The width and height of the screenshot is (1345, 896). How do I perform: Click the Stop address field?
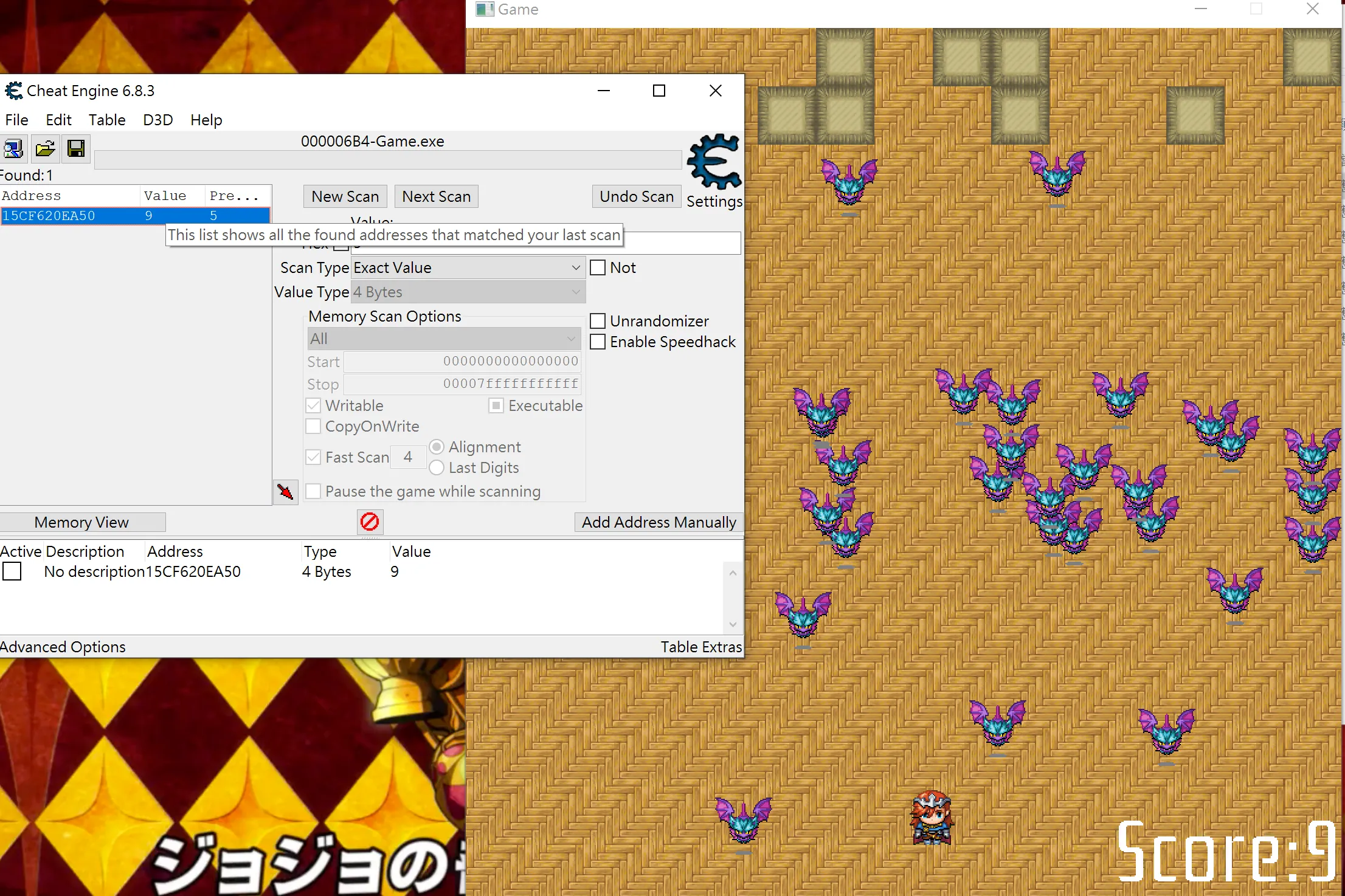coord(462,384)
